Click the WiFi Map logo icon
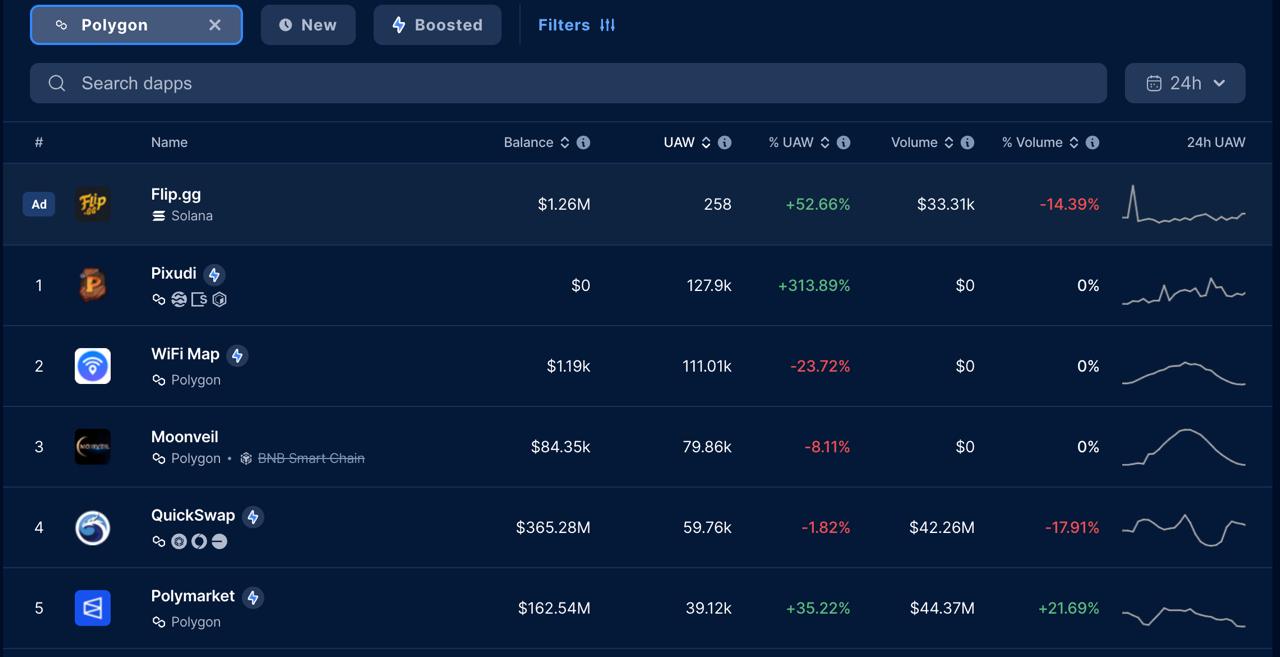The width and height of the screenshot is (1280, 657). 92,366
